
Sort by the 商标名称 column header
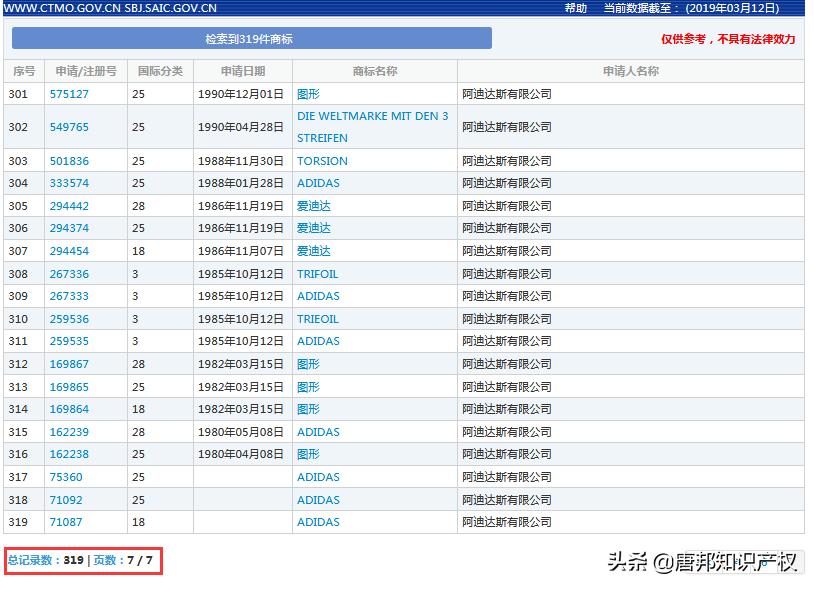coord(373,70)
